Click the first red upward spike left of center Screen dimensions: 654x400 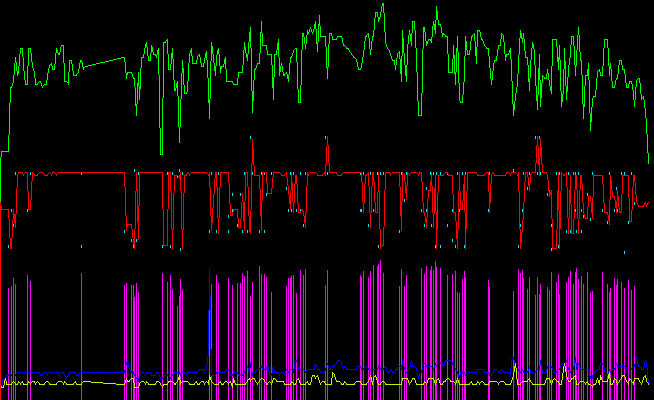[253, 145]
